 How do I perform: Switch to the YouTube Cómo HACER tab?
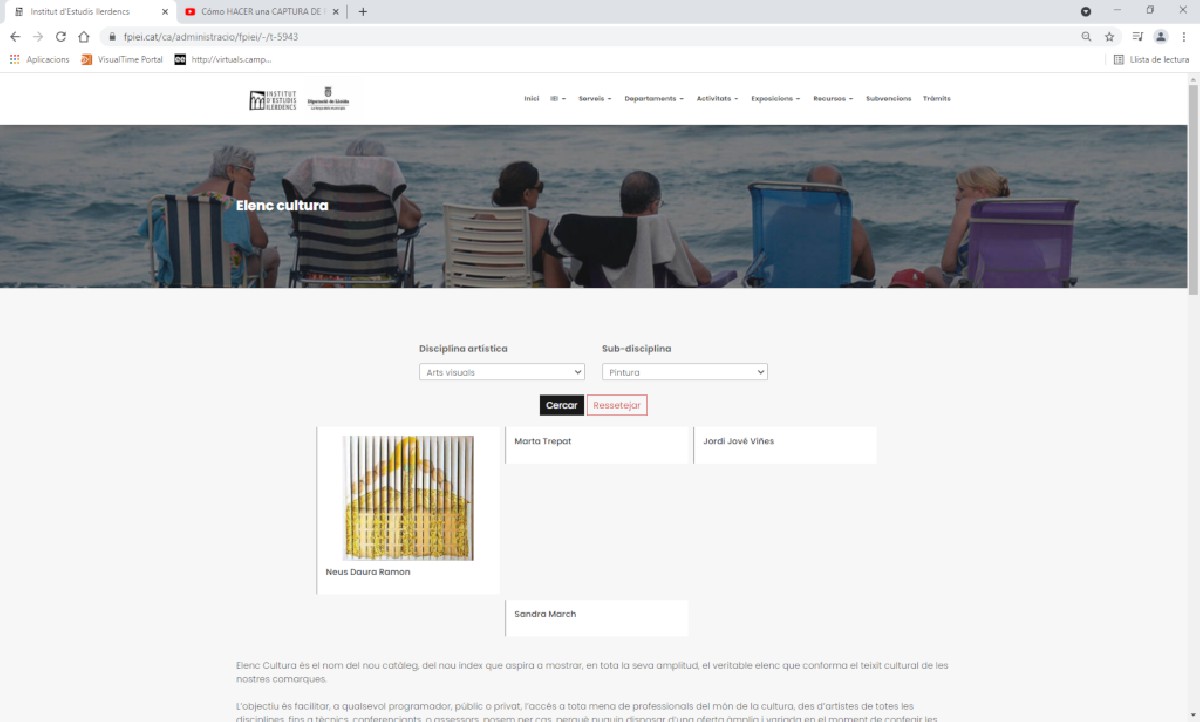tap(262, 12)
